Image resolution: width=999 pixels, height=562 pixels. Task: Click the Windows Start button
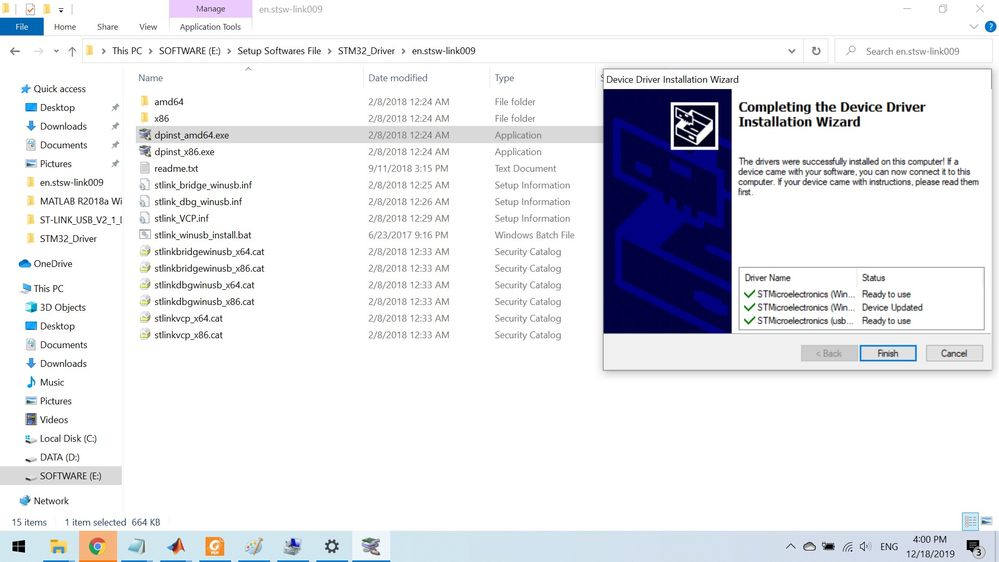pyautogui.click(x=18, y=546)
